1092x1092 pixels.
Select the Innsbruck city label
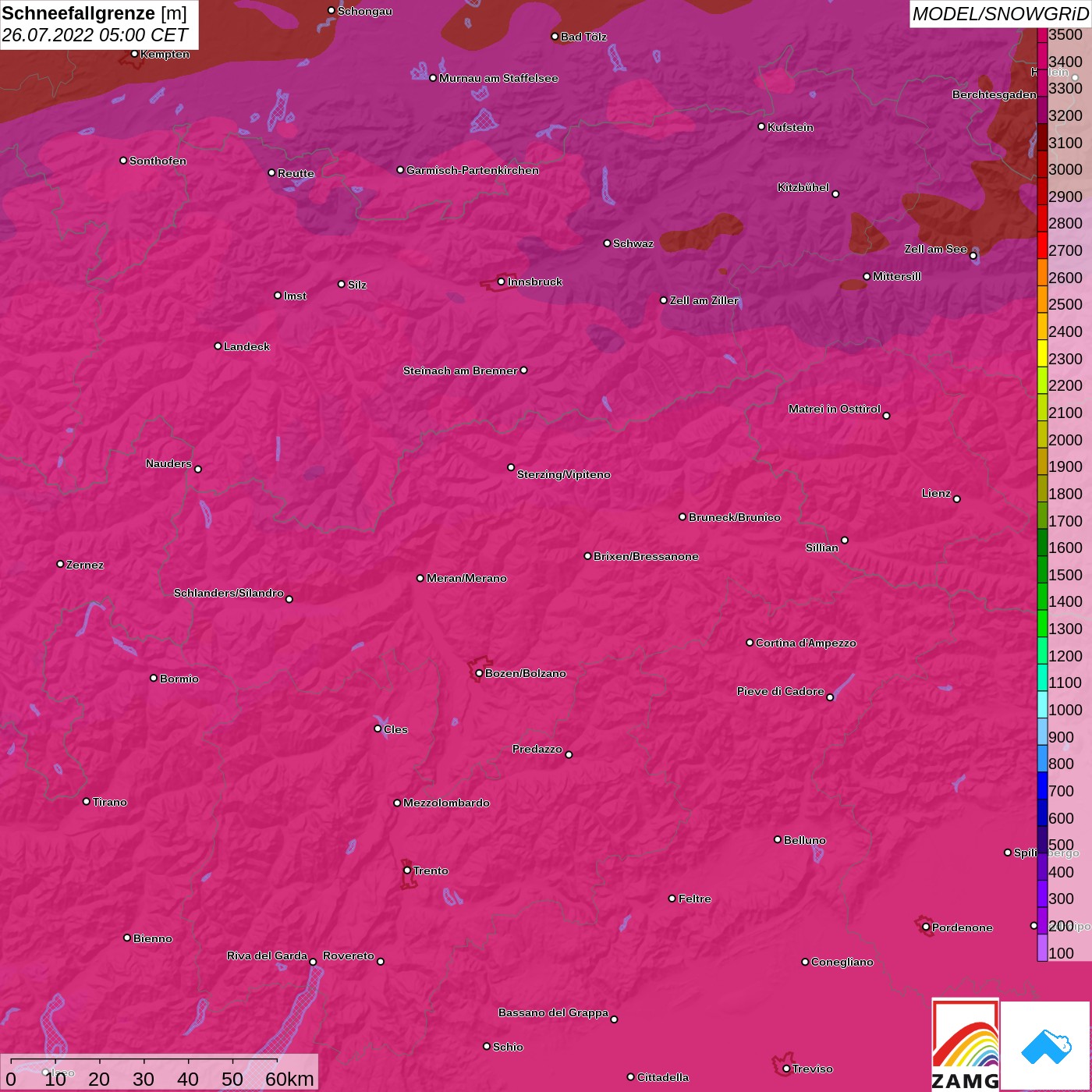pos(534,282)
